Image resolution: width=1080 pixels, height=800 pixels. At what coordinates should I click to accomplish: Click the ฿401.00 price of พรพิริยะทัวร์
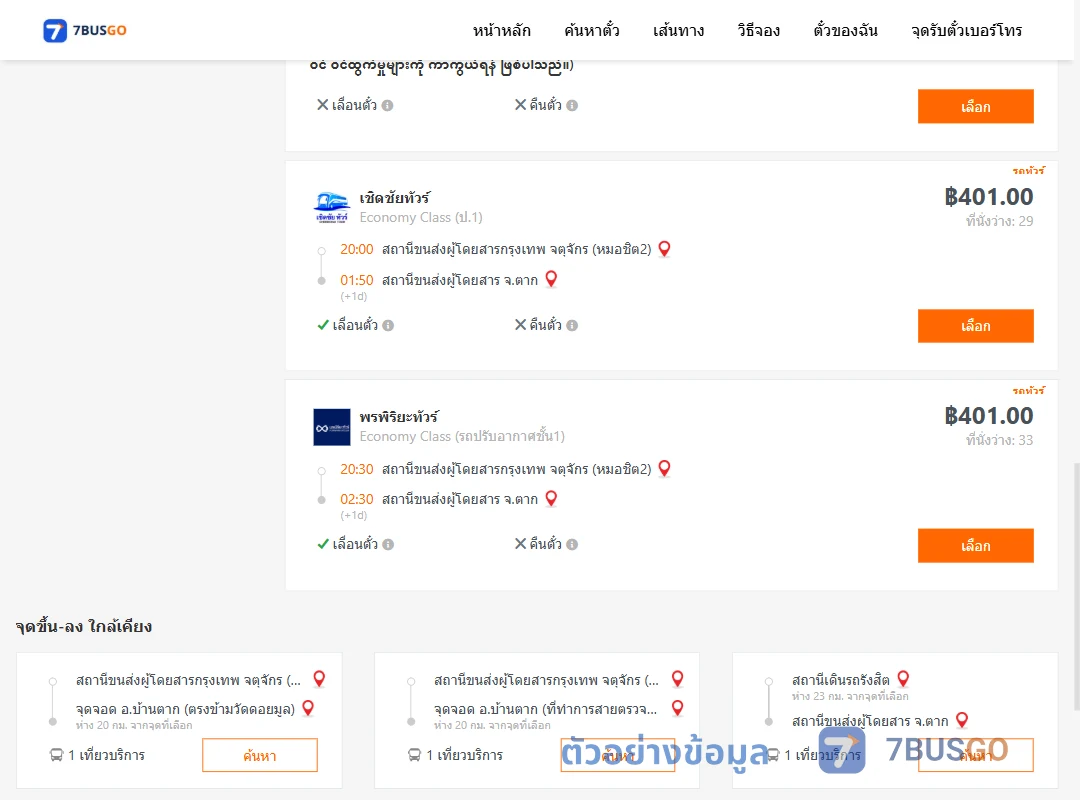pos(988,416)
